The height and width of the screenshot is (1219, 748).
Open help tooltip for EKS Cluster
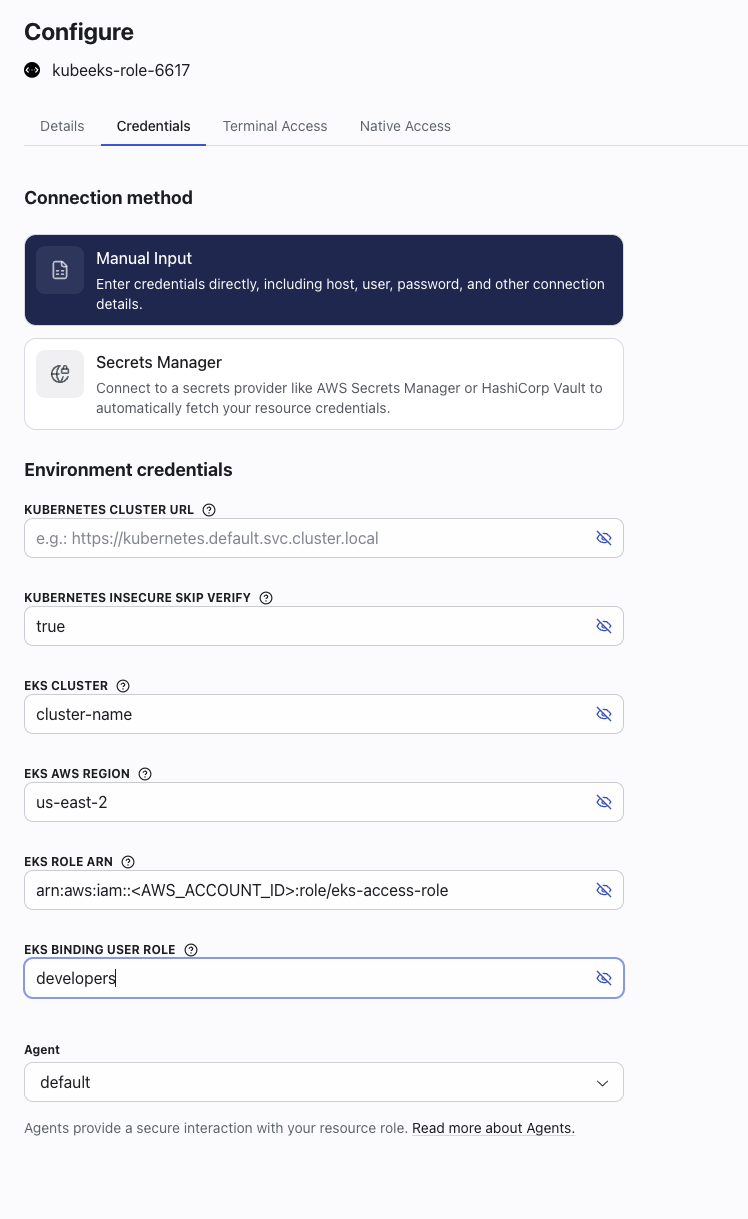click(x=122, y=685)
